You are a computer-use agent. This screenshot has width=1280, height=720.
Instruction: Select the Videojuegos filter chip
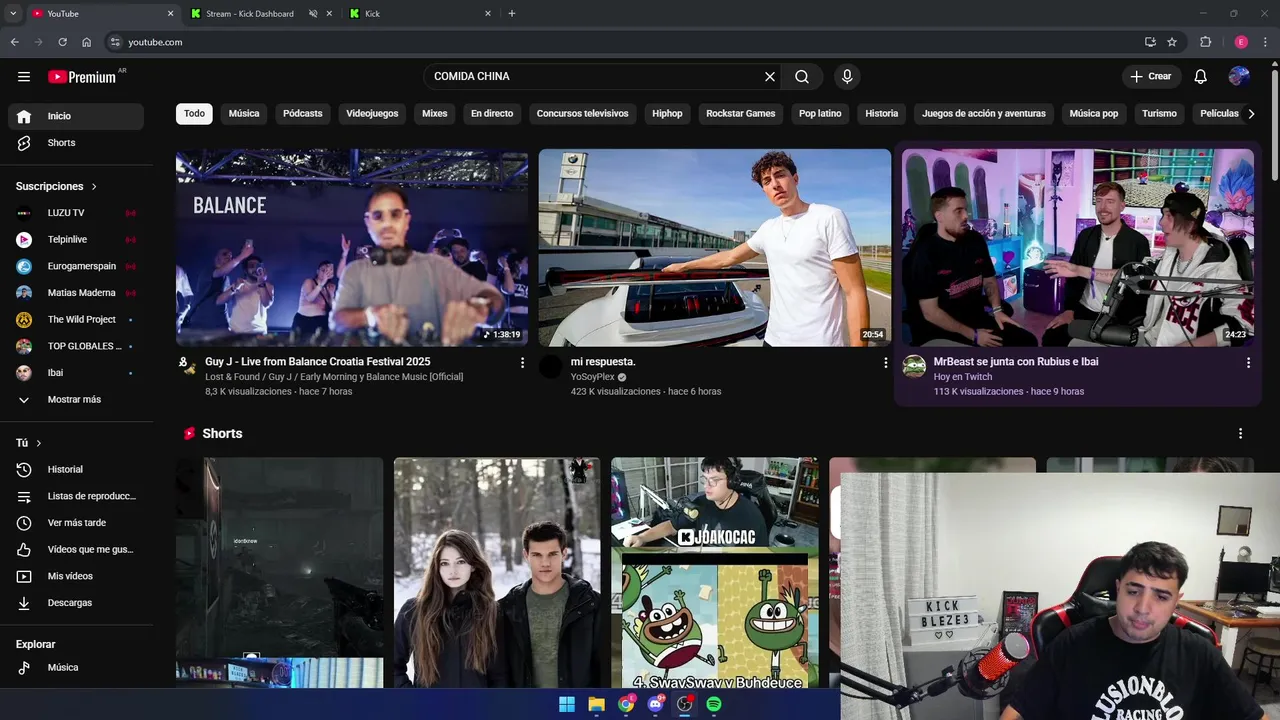coord(372,114)
